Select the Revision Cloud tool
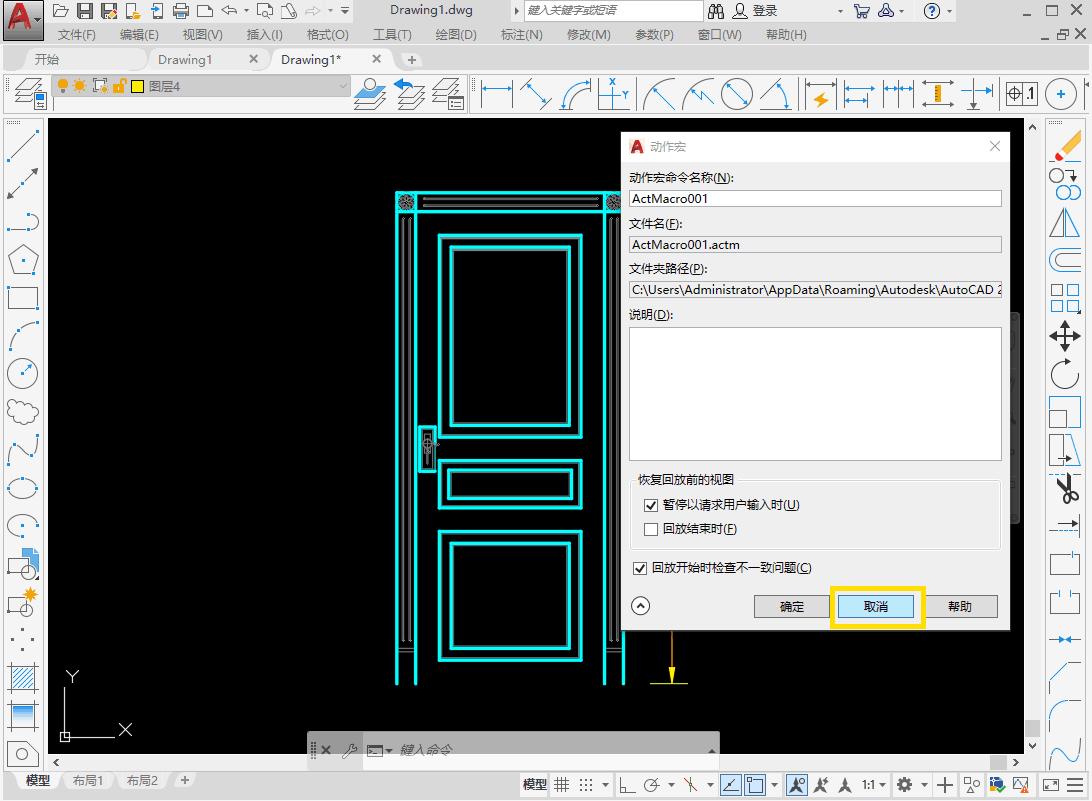Viewport: 1092px width, 801px height. click(x=22, y=411)
